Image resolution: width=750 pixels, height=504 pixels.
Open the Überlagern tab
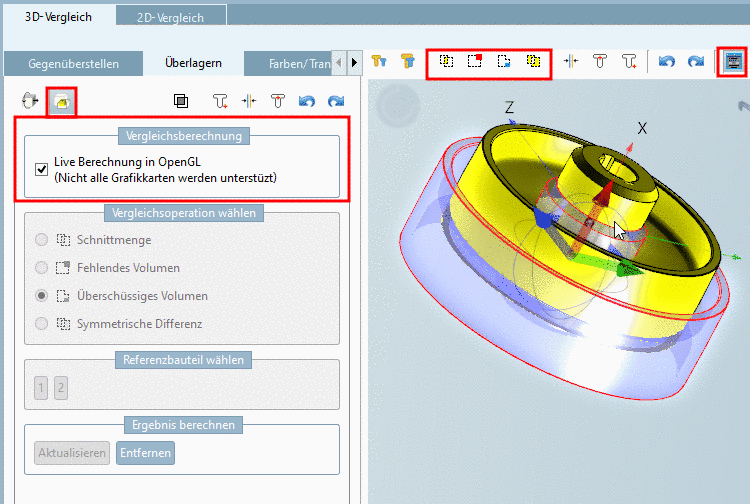tap(193, 63)
